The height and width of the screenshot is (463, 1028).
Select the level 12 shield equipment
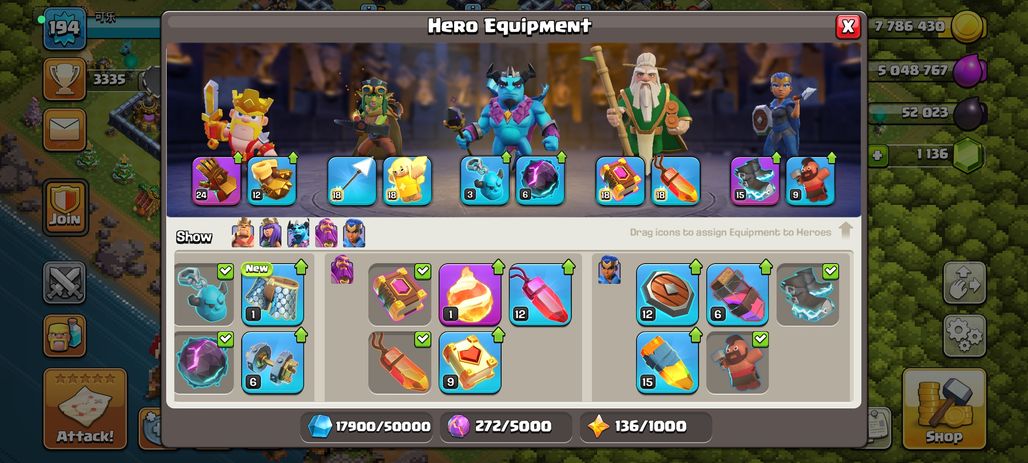[667, 294]
